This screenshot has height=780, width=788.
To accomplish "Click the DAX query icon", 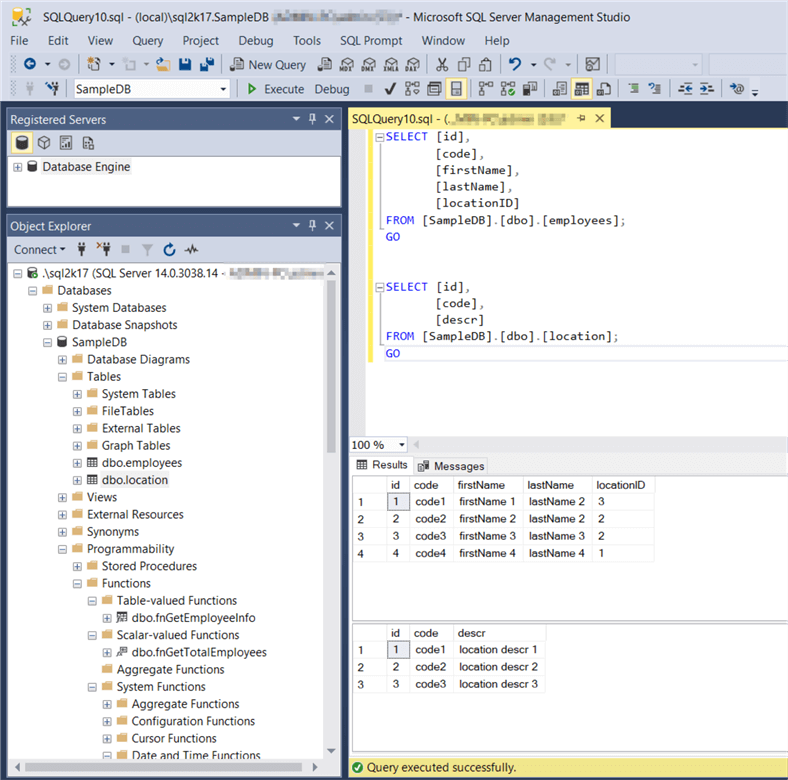I will click(413, 64).
